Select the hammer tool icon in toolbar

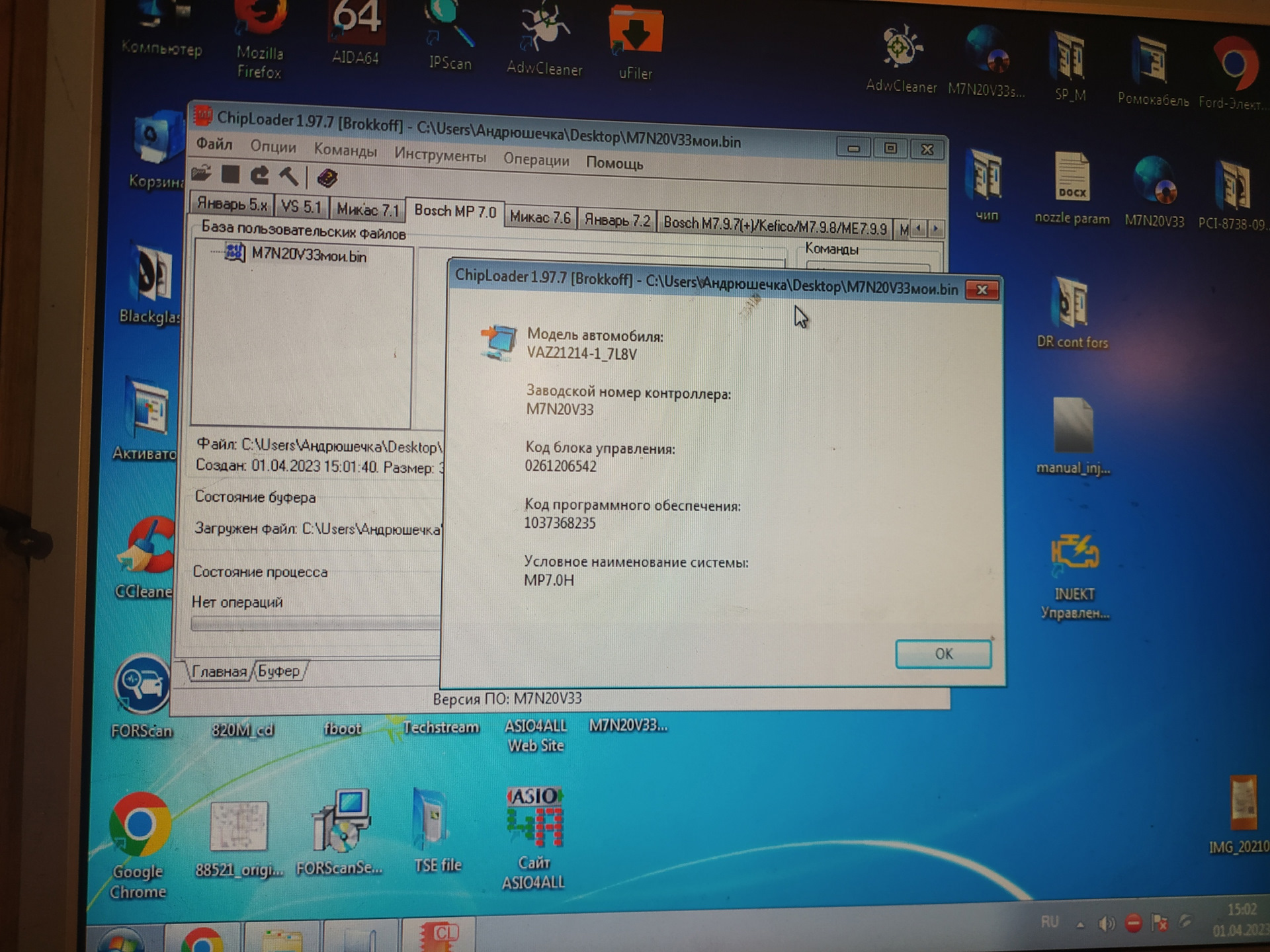[289, 176]
